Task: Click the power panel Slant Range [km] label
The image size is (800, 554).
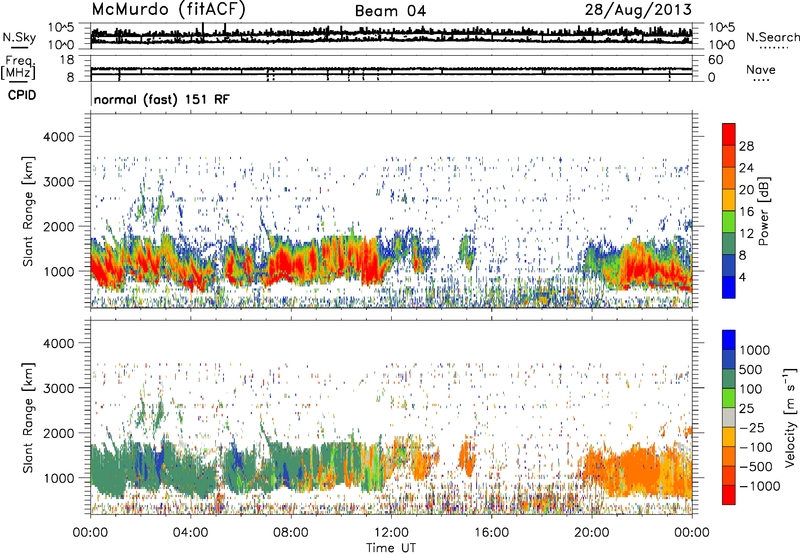Action: (28, 211)
